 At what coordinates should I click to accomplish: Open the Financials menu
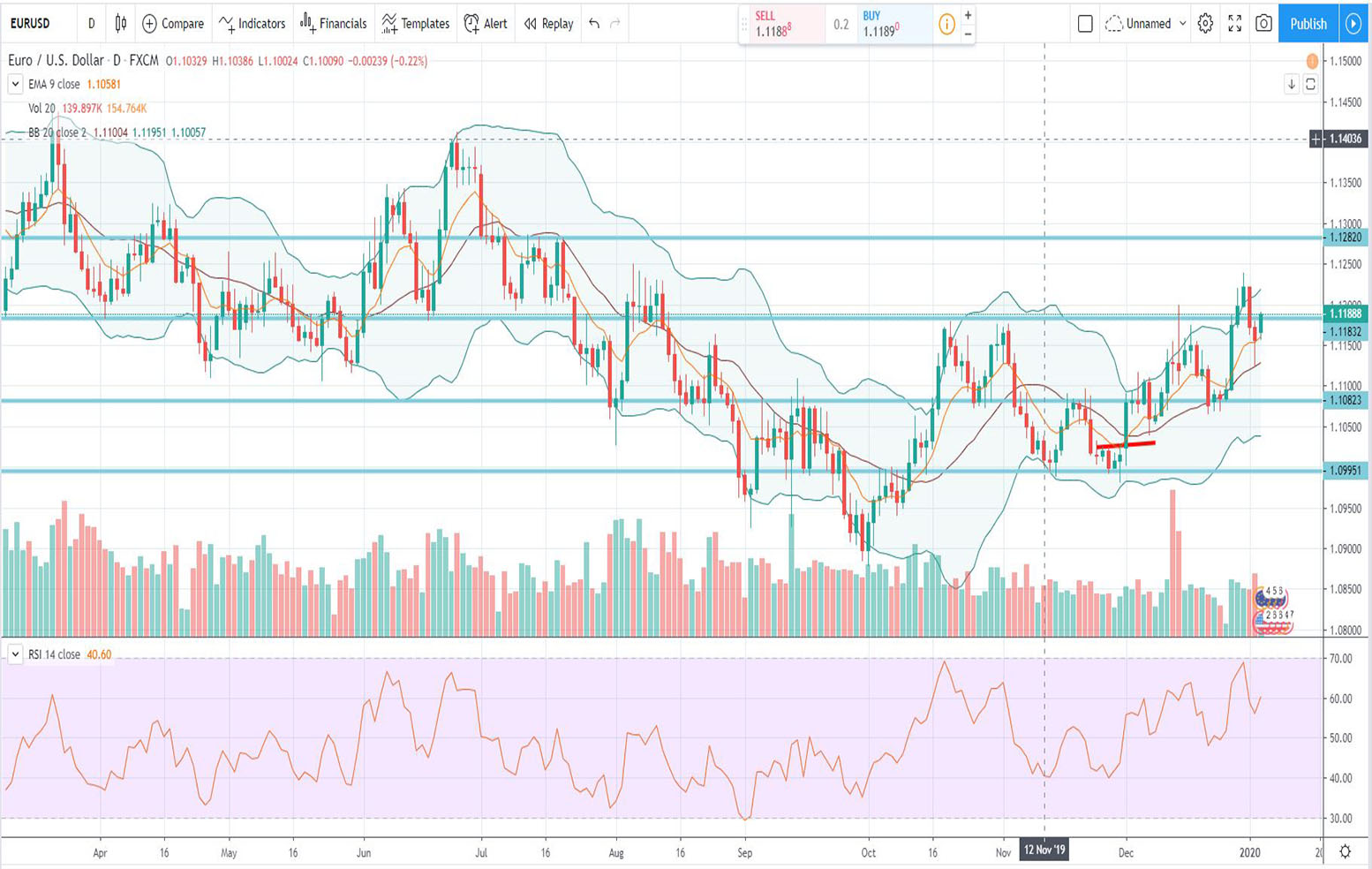(333, 24)
